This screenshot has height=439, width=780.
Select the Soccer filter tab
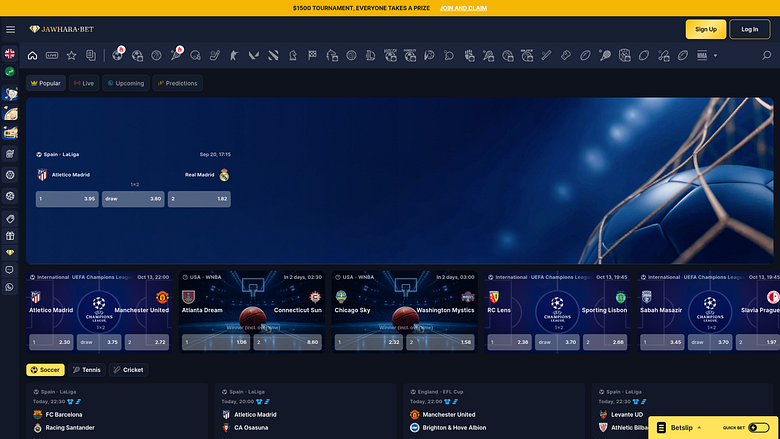pos(45,369)
